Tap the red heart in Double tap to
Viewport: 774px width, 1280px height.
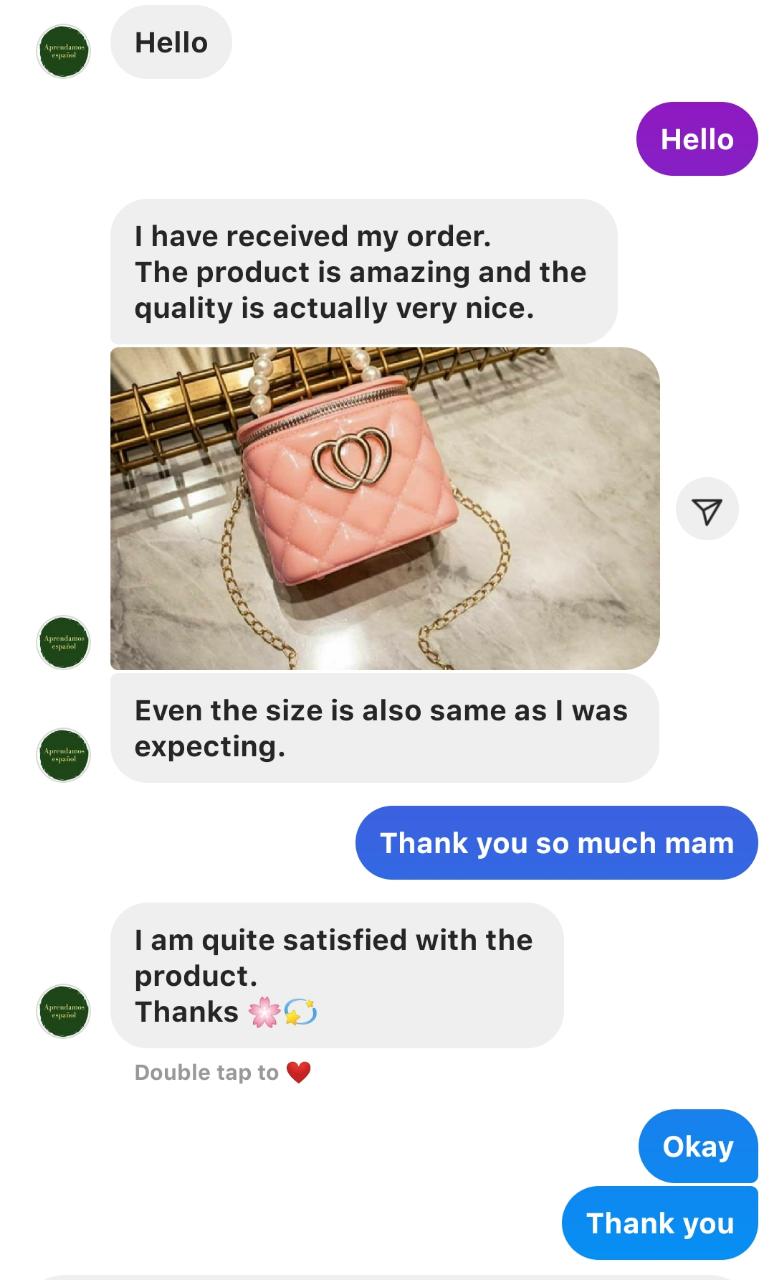coord(298,1072)
